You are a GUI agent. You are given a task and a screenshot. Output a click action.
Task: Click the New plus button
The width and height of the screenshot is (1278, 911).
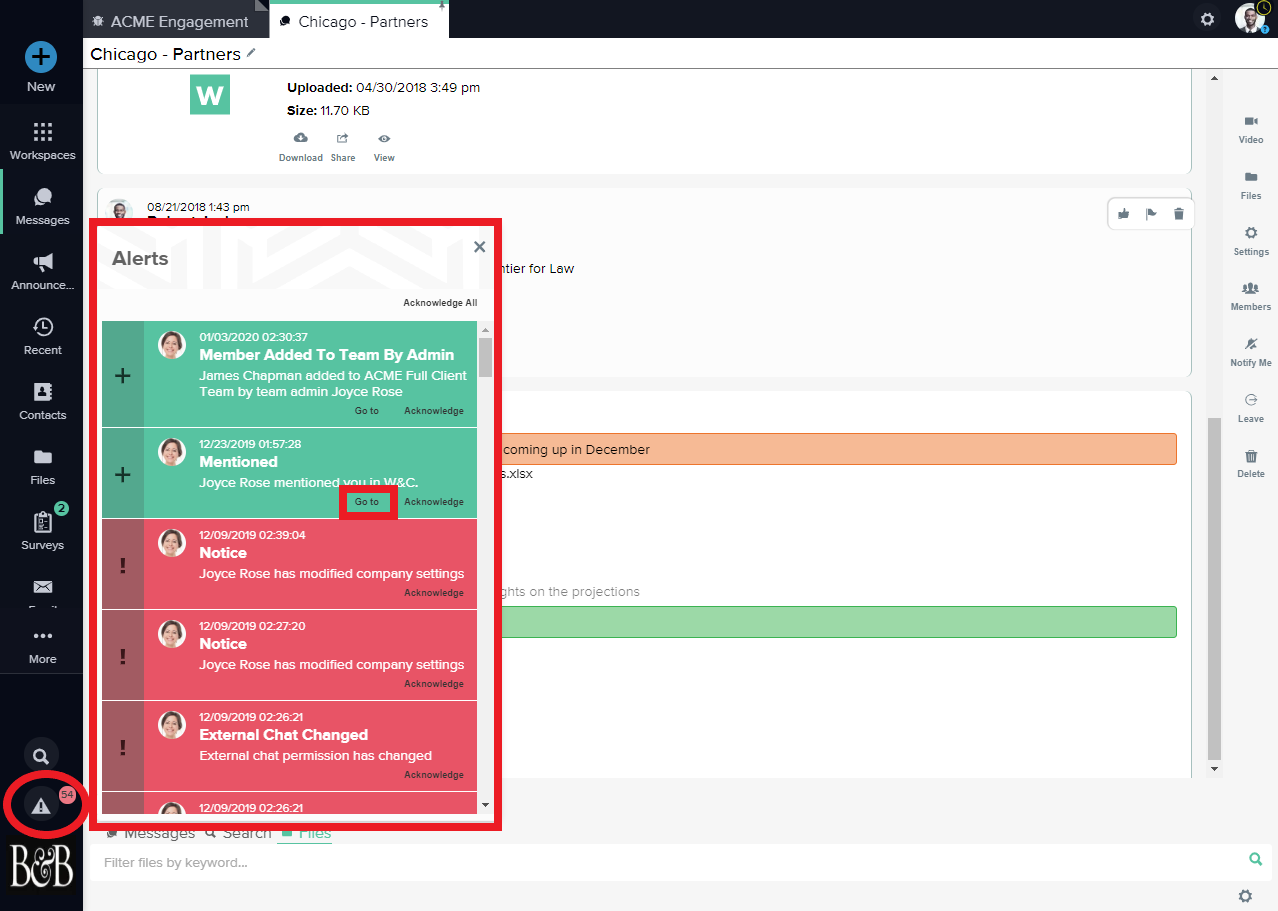point(41,57)
